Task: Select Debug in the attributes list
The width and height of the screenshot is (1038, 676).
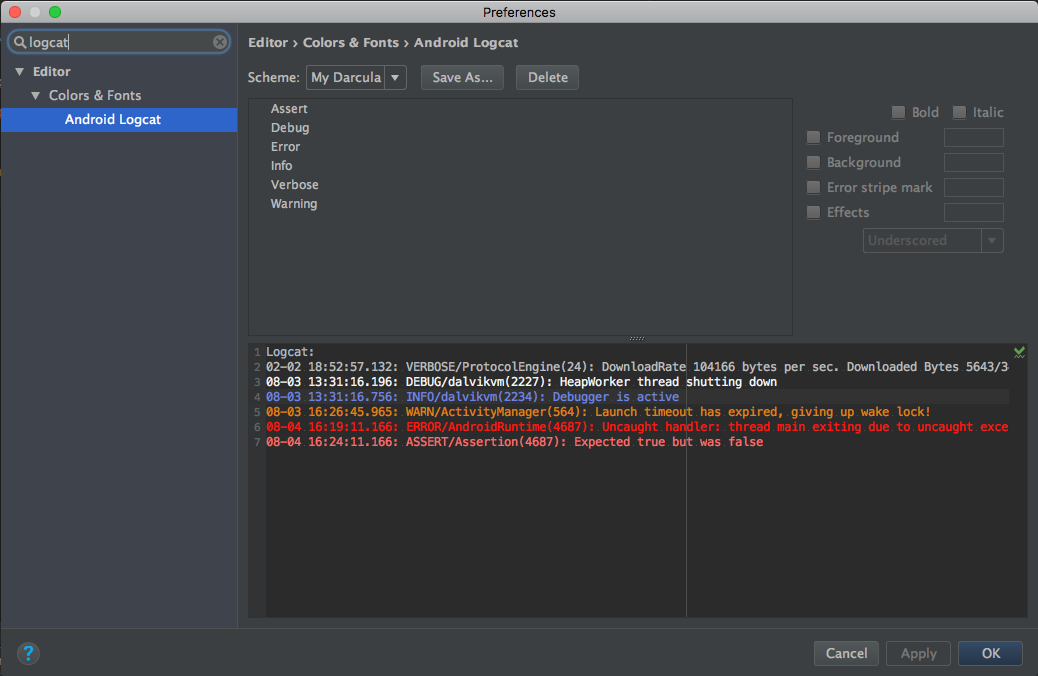Action: point(290,128)
